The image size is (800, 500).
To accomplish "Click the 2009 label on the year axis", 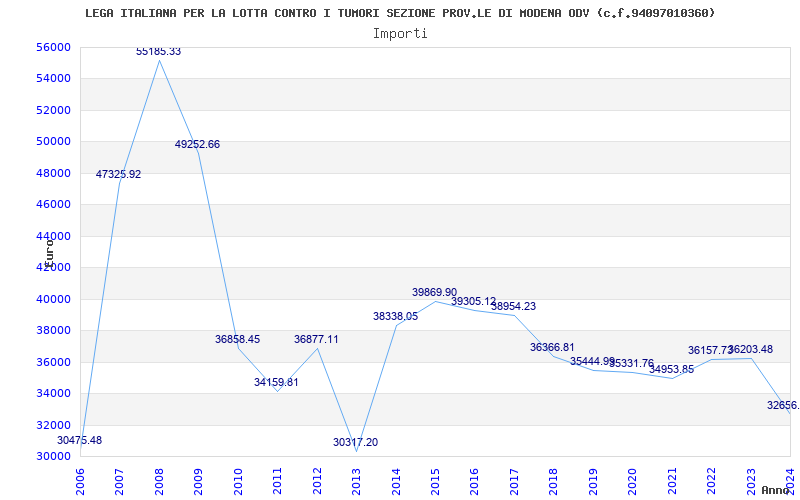I will (198, 482).
